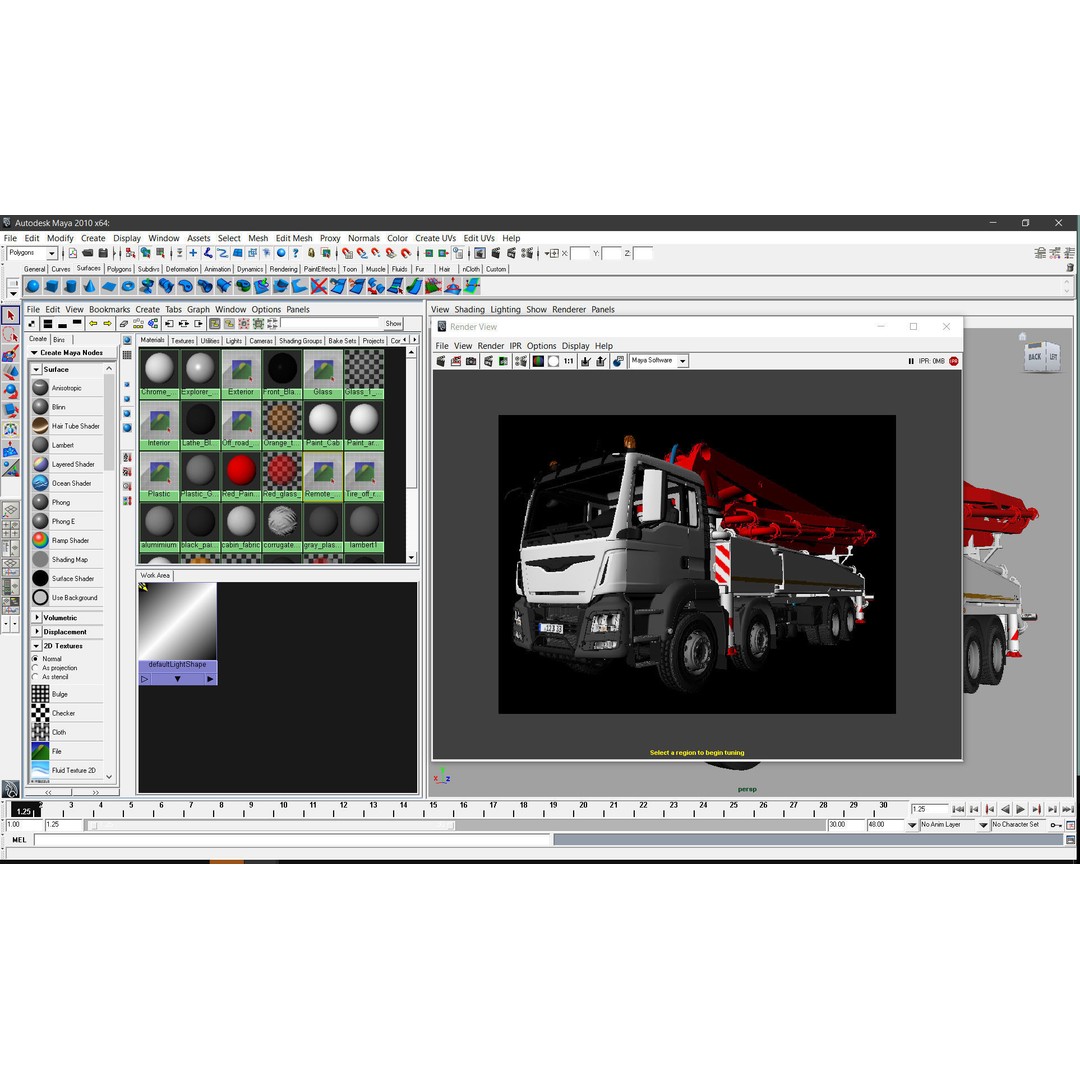Select the Red_Pain material swatch
1080x1080 pixels.
coord(239,471)
